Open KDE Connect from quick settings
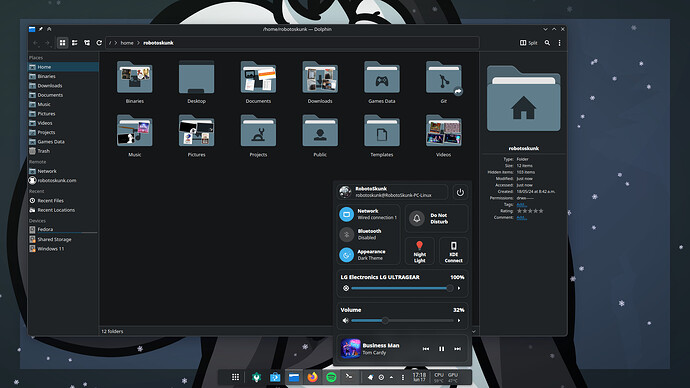The image size is (690, 388). click(453, 251)
